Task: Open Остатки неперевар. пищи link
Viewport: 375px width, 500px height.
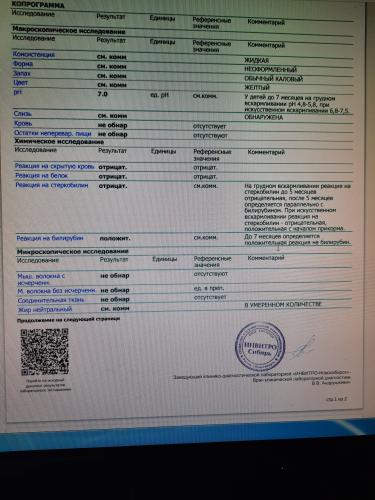Action: tap(53, 133)
